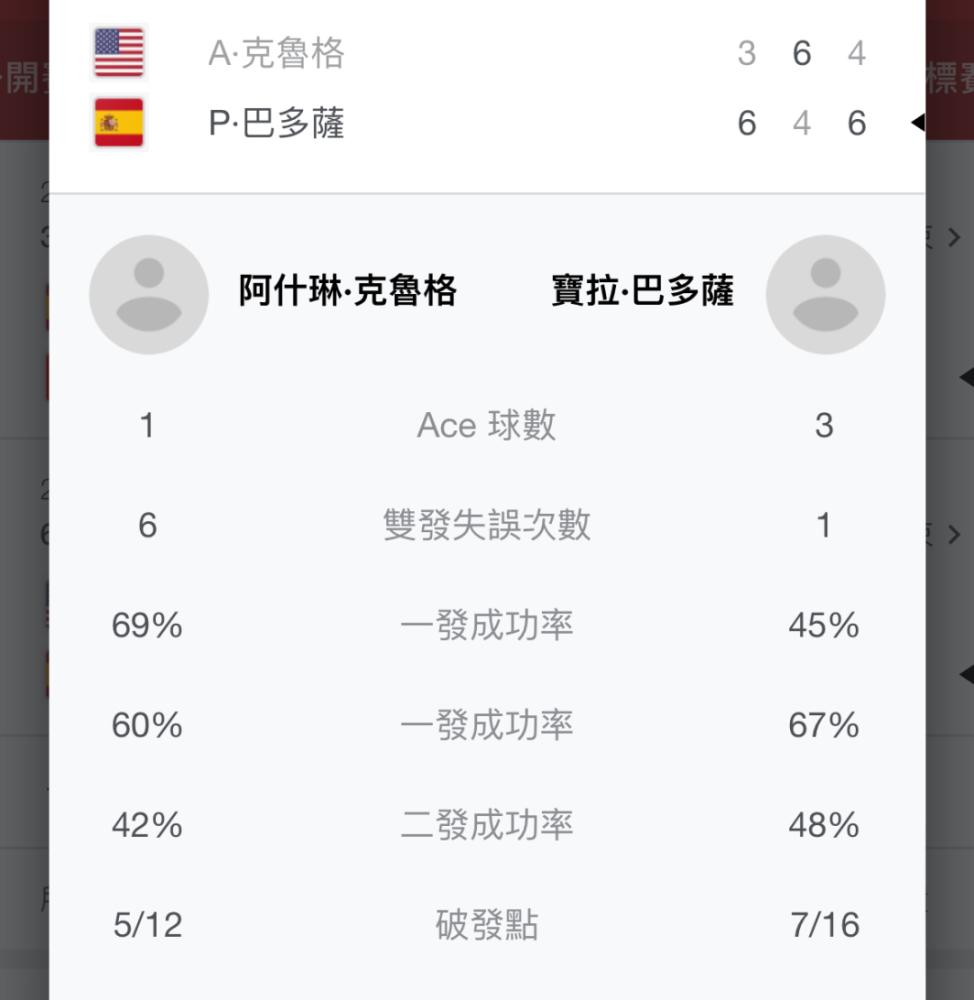974x1000 pixels.
Task: Open 阿什琳·克魯格 profile avatar
Action: tap(149, 294)
